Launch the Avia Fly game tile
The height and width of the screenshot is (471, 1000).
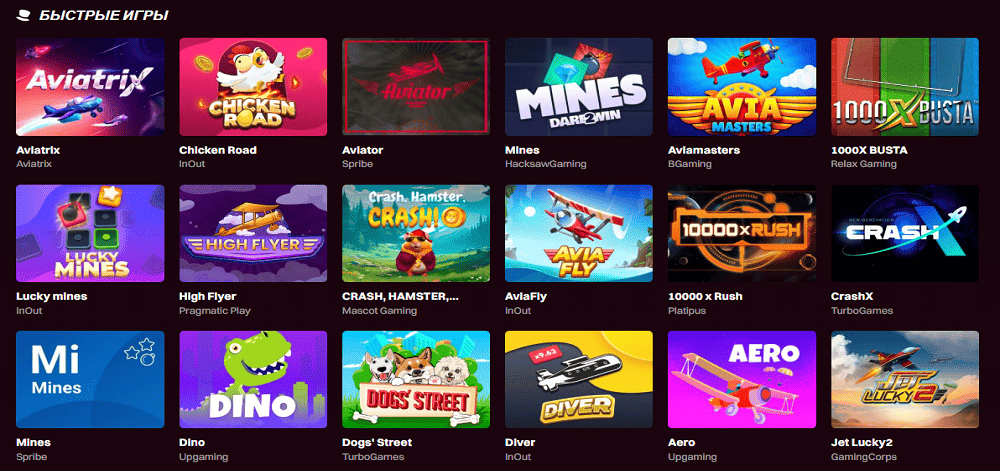579,233
